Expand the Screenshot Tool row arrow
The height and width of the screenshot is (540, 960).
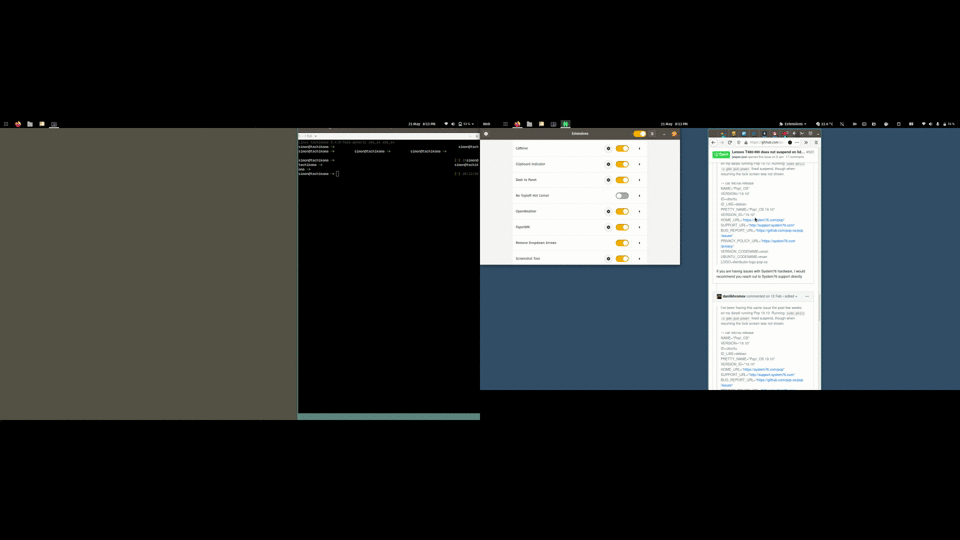[639, 258]
